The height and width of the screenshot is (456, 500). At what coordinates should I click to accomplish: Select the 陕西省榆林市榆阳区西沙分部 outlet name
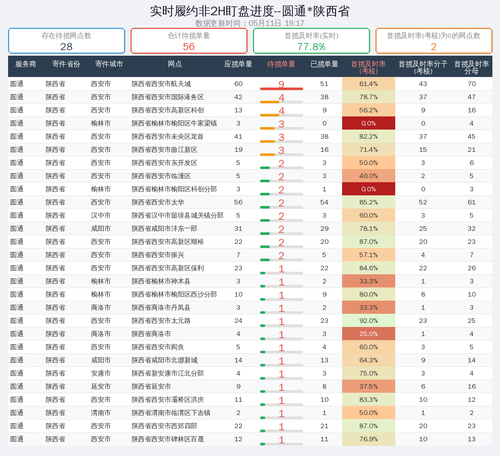(174, 294)
